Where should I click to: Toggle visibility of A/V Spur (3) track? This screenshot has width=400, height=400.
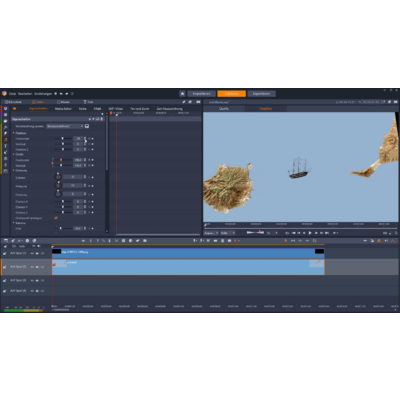[32, 281]
